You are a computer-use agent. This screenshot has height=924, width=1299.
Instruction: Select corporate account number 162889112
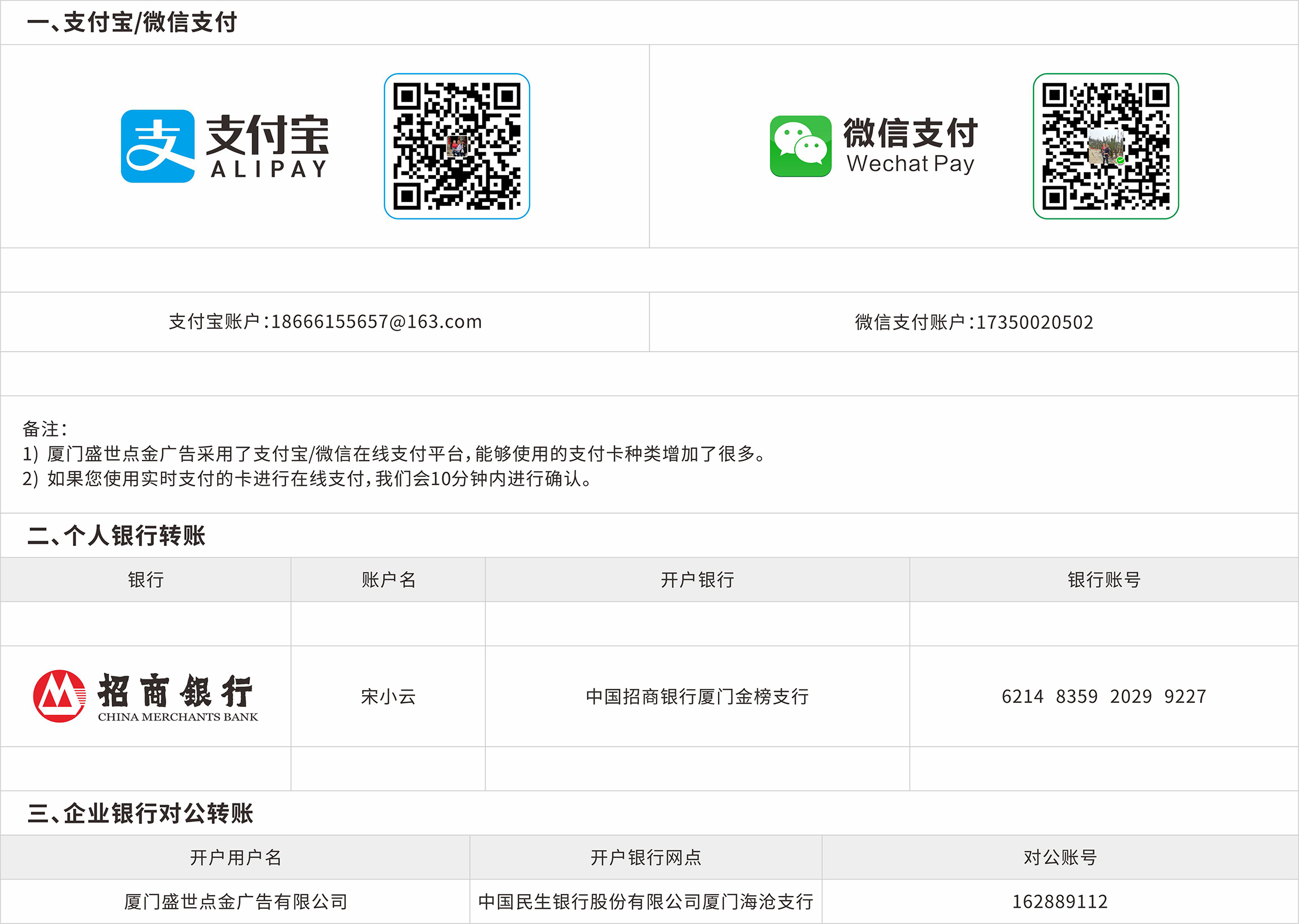(1060, 902)
